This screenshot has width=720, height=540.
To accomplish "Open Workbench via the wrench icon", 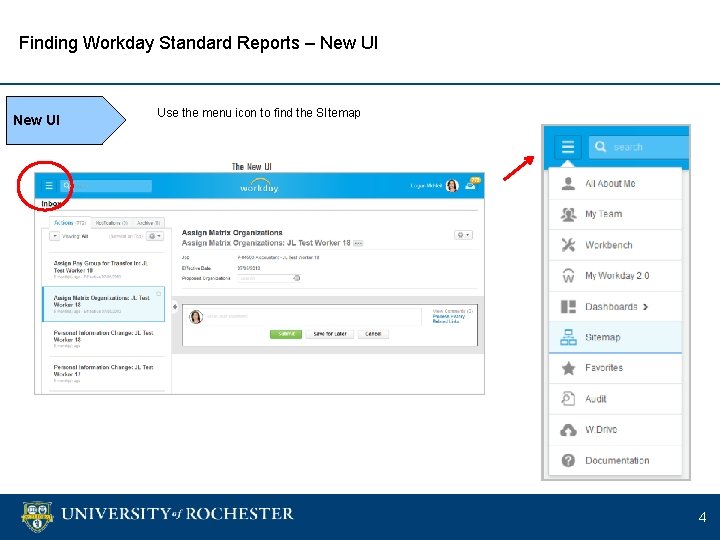I will pyautogui.click(x=568, y=245).
